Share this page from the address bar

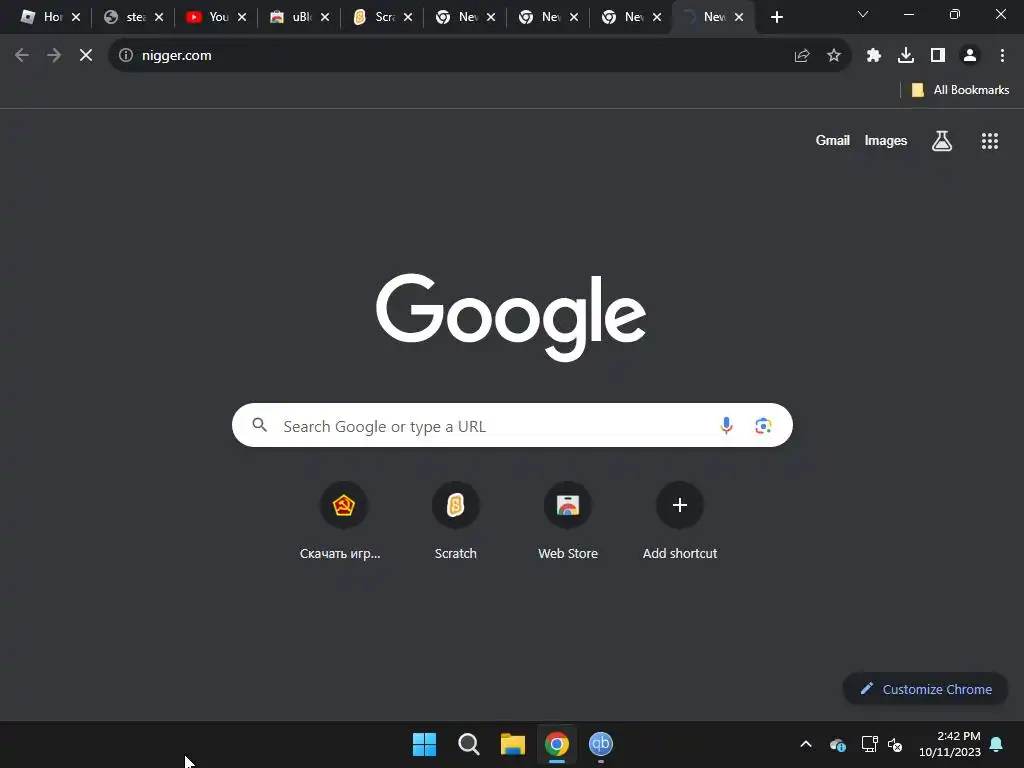pyautogui.click(x=802, y=56)
